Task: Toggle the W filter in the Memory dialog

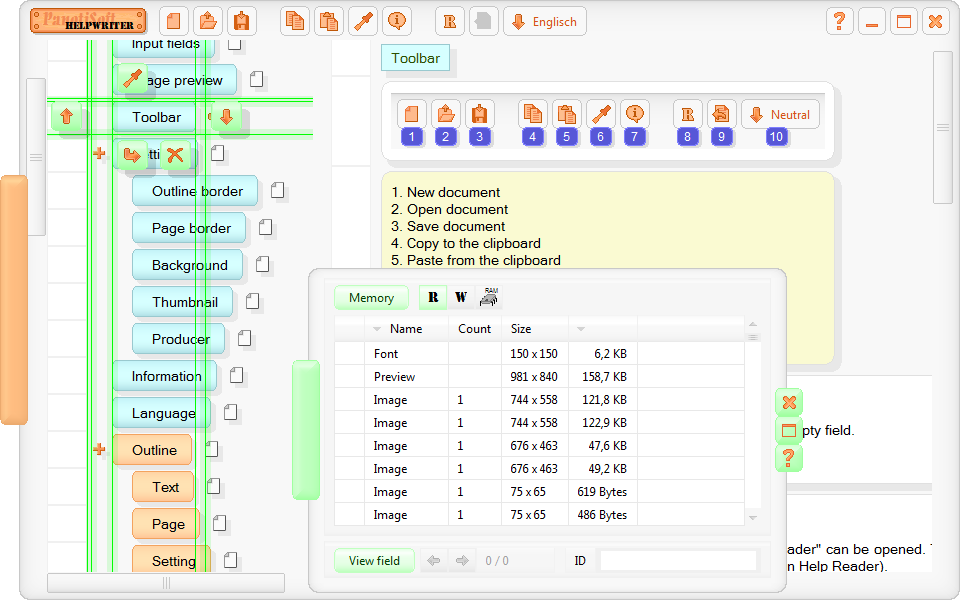Action: pos(460,296)
